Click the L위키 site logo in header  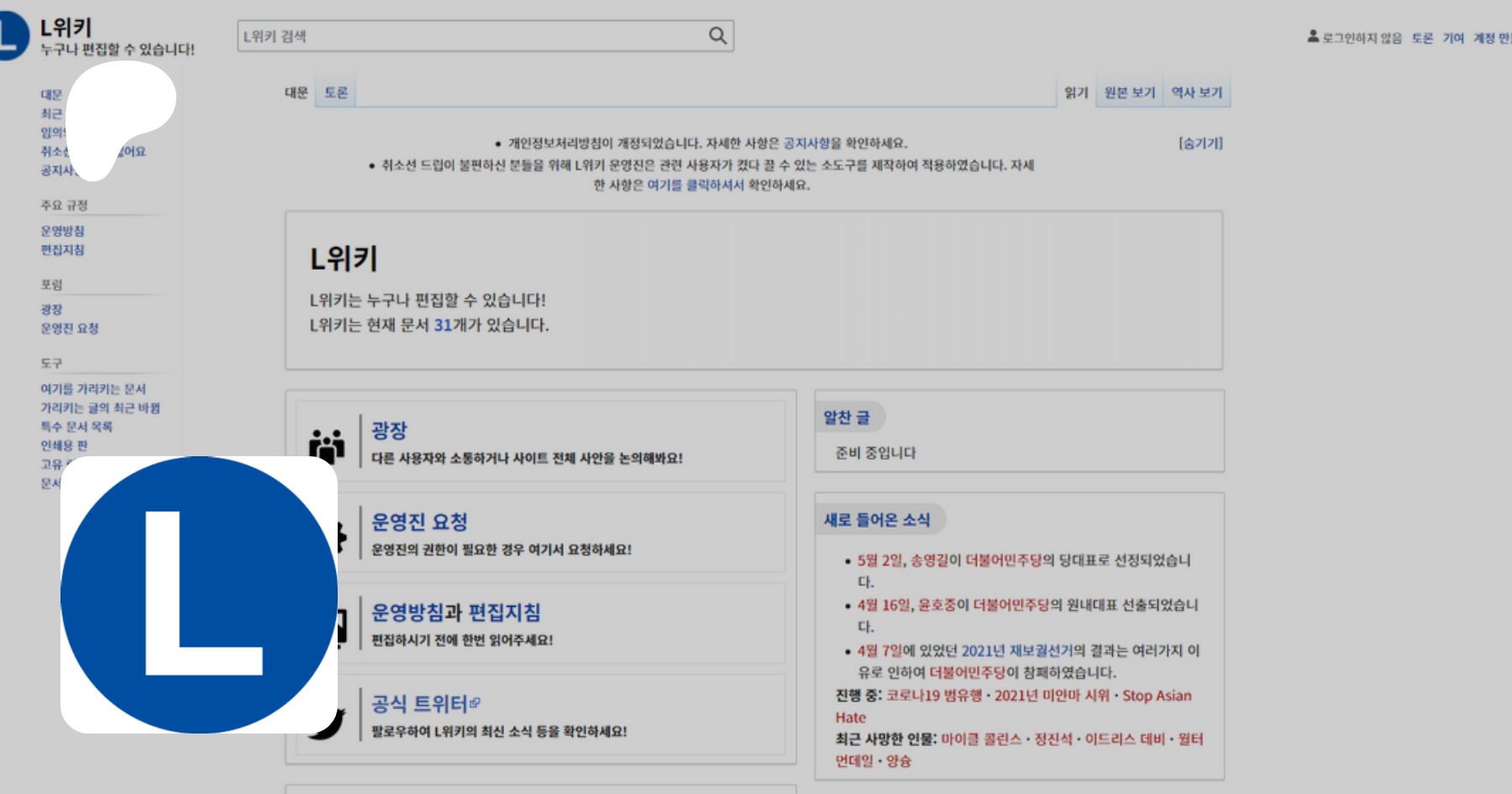[13, 35]
